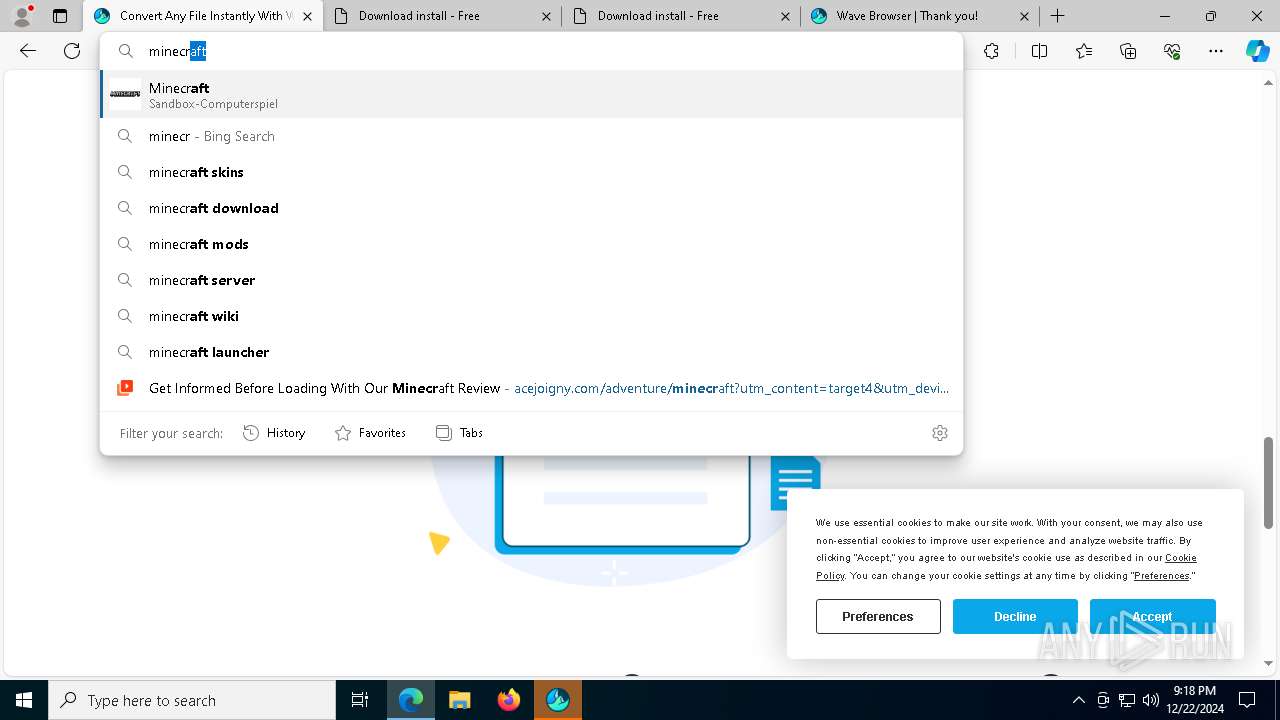This screenshot has width=1280, height=720.
Task: Pick the minecraft server suggestion
Action: [531, 280]
